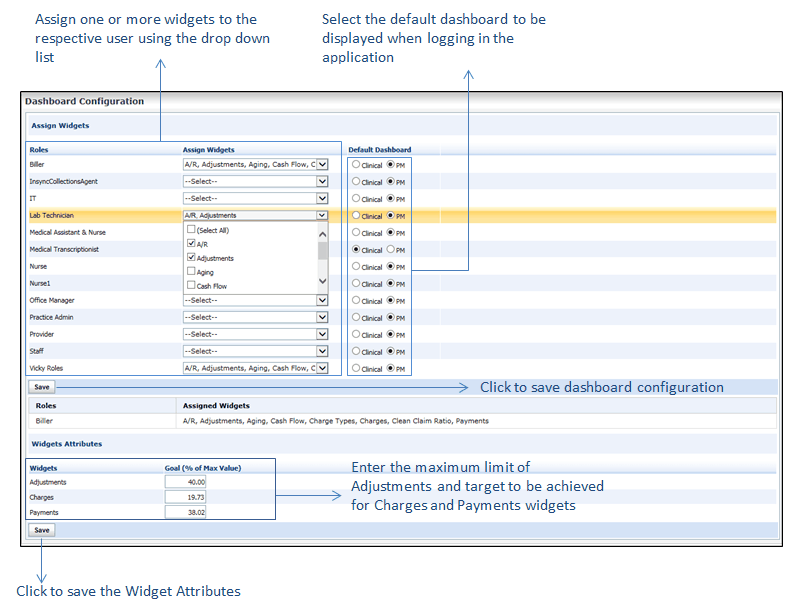The width and height of the screenshot is (810, 606).
Task: Select PM dashboard for Vicky Roles
Action: click(x=391, y=368)
